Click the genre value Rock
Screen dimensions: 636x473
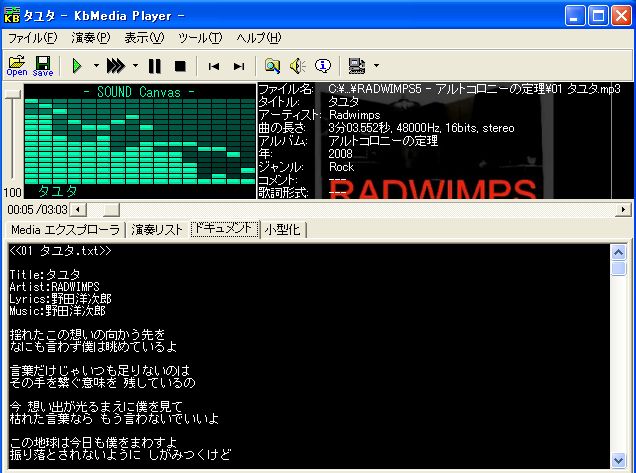click(341, 167)
